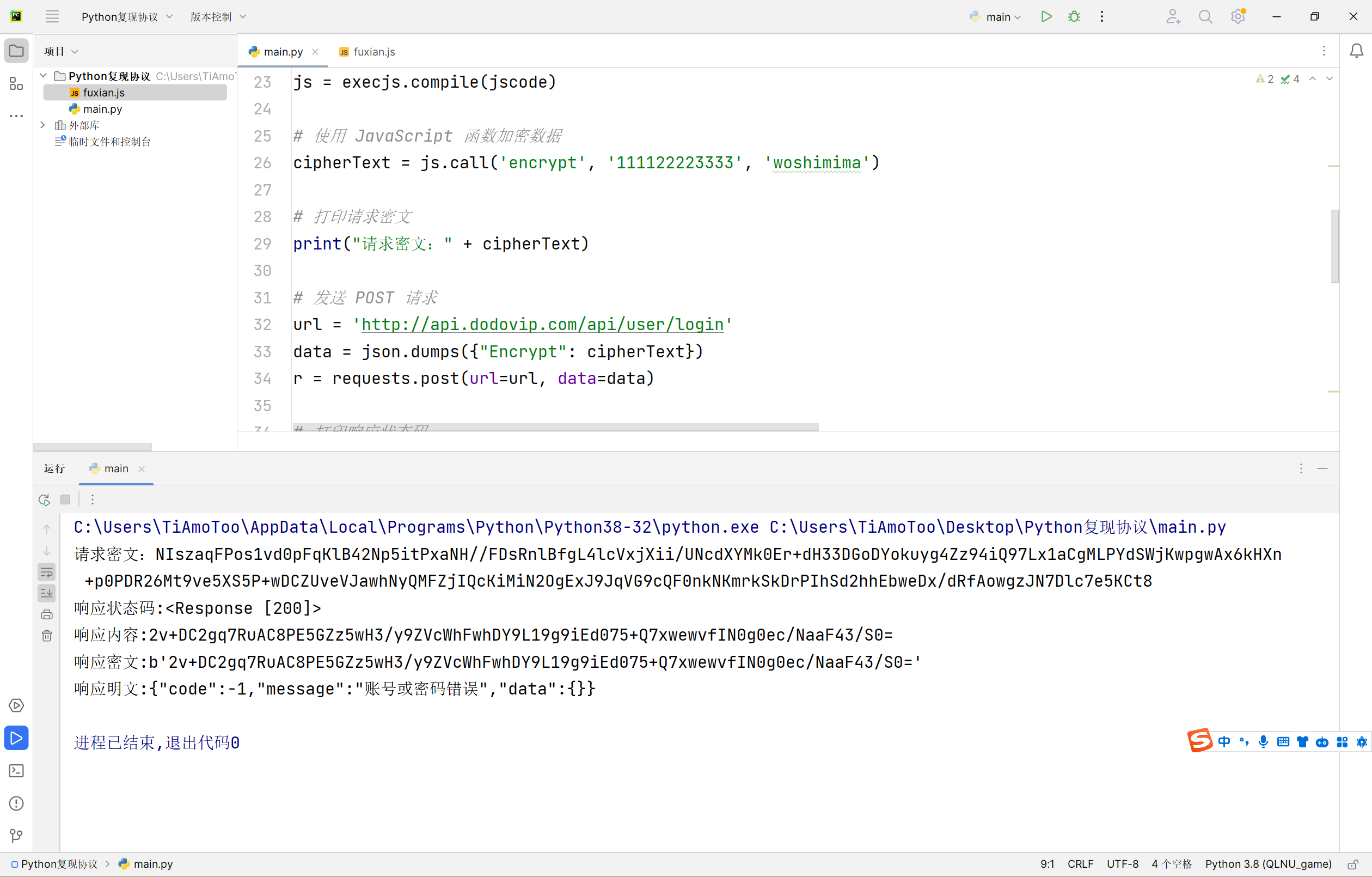Expand the 外部库 node
The image size is (1372, 877).
(x=42, y=125)
